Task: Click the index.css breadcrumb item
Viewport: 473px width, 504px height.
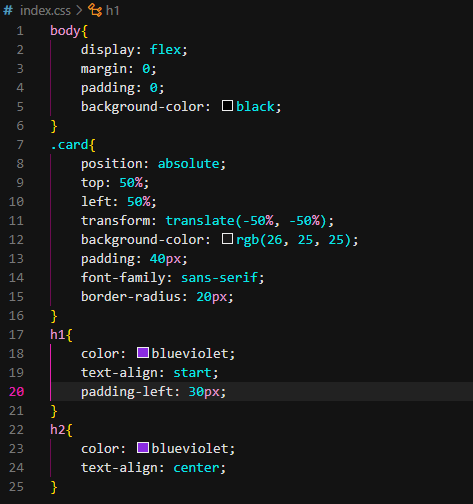Action: point(45,11)
